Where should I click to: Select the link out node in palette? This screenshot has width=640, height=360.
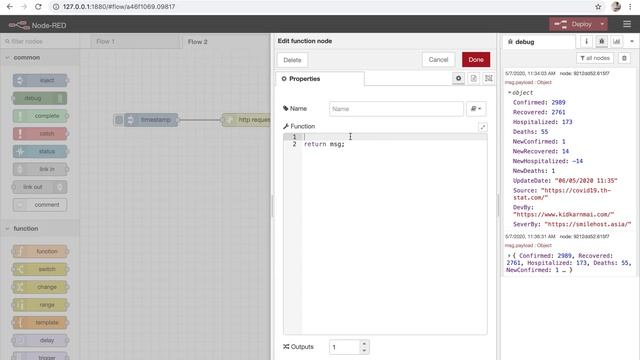click(40, 187)
